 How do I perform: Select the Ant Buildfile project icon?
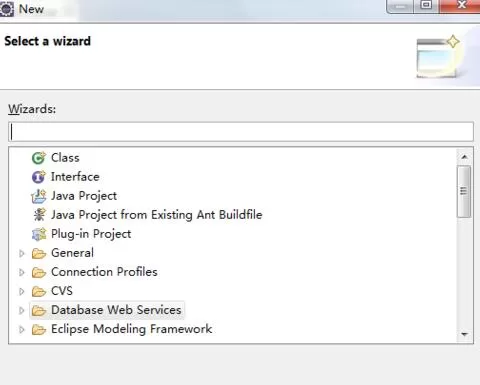click(x=39, y=215)
